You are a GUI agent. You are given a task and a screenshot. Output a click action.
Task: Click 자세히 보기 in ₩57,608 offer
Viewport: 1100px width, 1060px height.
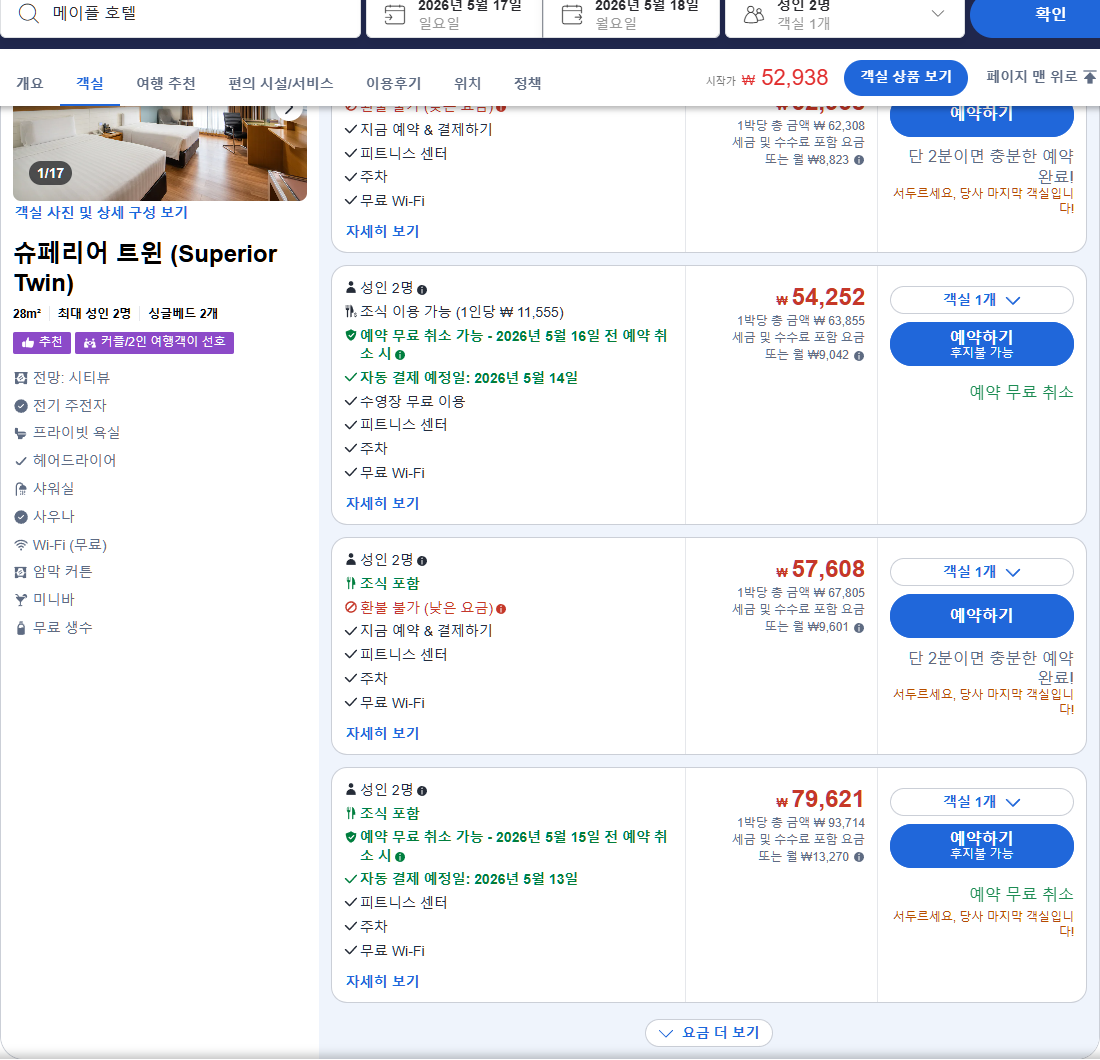382,733
